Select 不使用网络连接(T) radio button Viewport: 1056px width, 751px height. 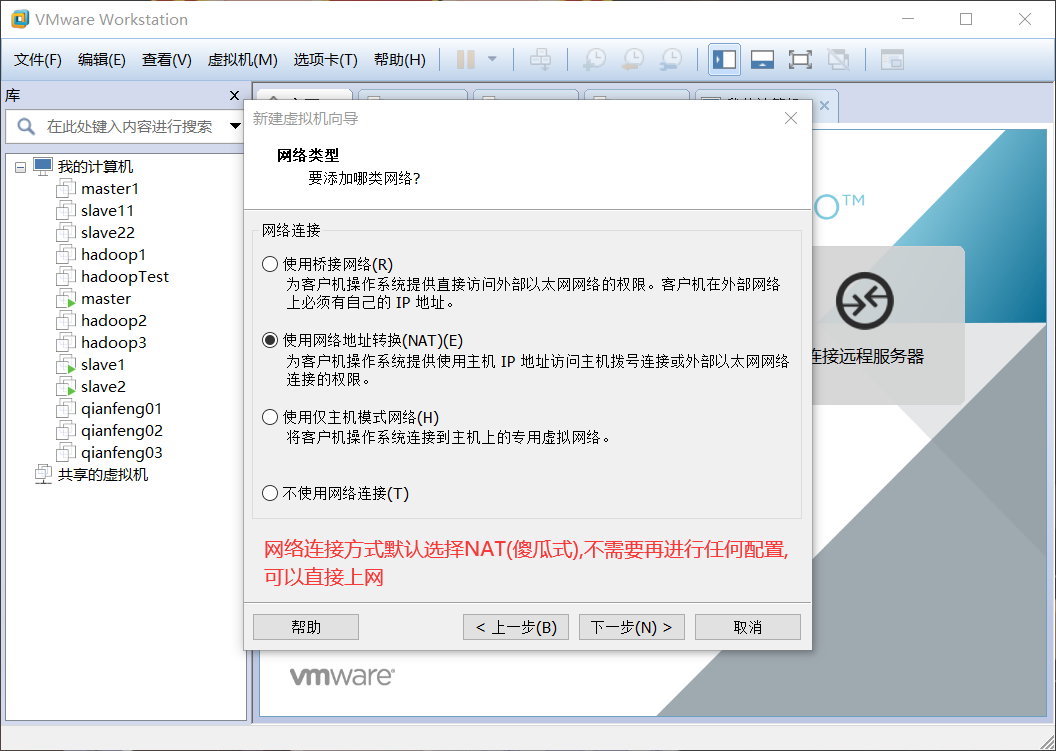pyautogui.click(x=270, y=493)
